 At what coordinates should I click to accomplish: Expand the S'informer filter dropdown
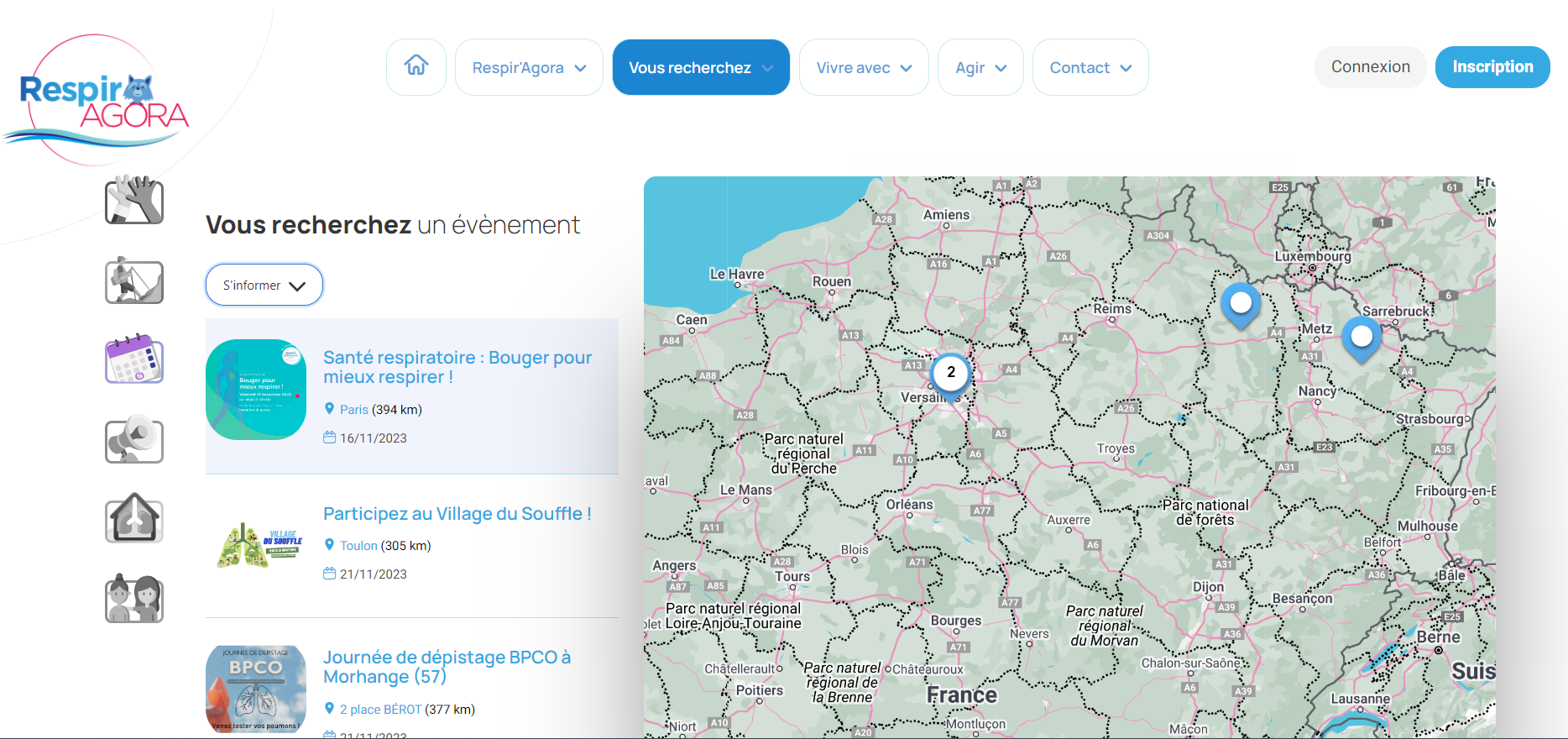pos(264,286)
